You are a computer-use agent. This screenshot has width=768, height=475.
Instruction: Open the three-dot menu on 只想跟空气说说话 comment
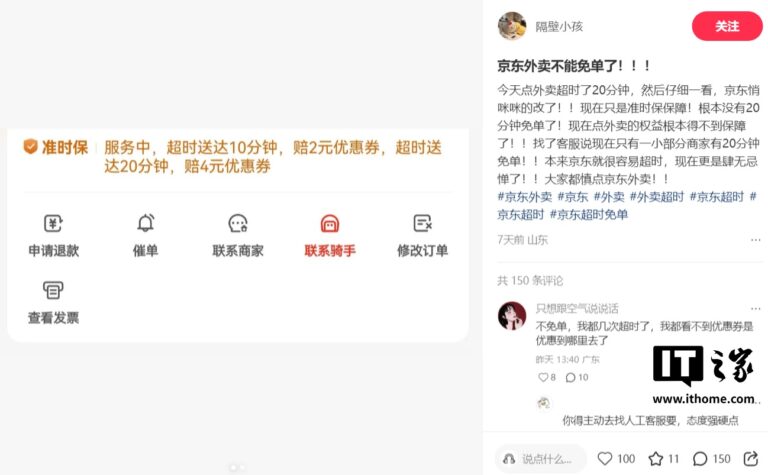(755, 309)
